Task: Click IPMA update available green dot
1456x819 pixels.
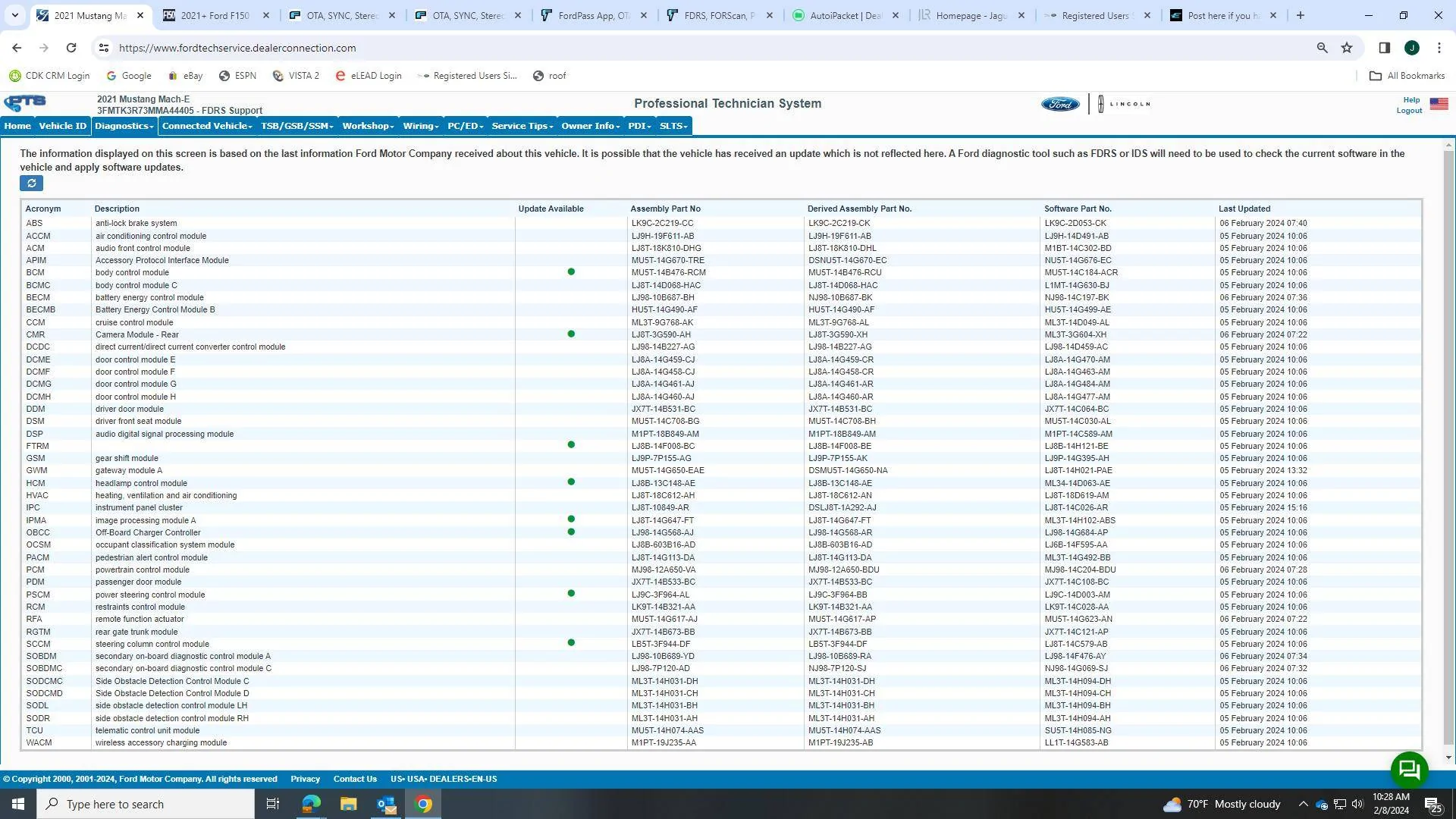Action: click(571, 519)
